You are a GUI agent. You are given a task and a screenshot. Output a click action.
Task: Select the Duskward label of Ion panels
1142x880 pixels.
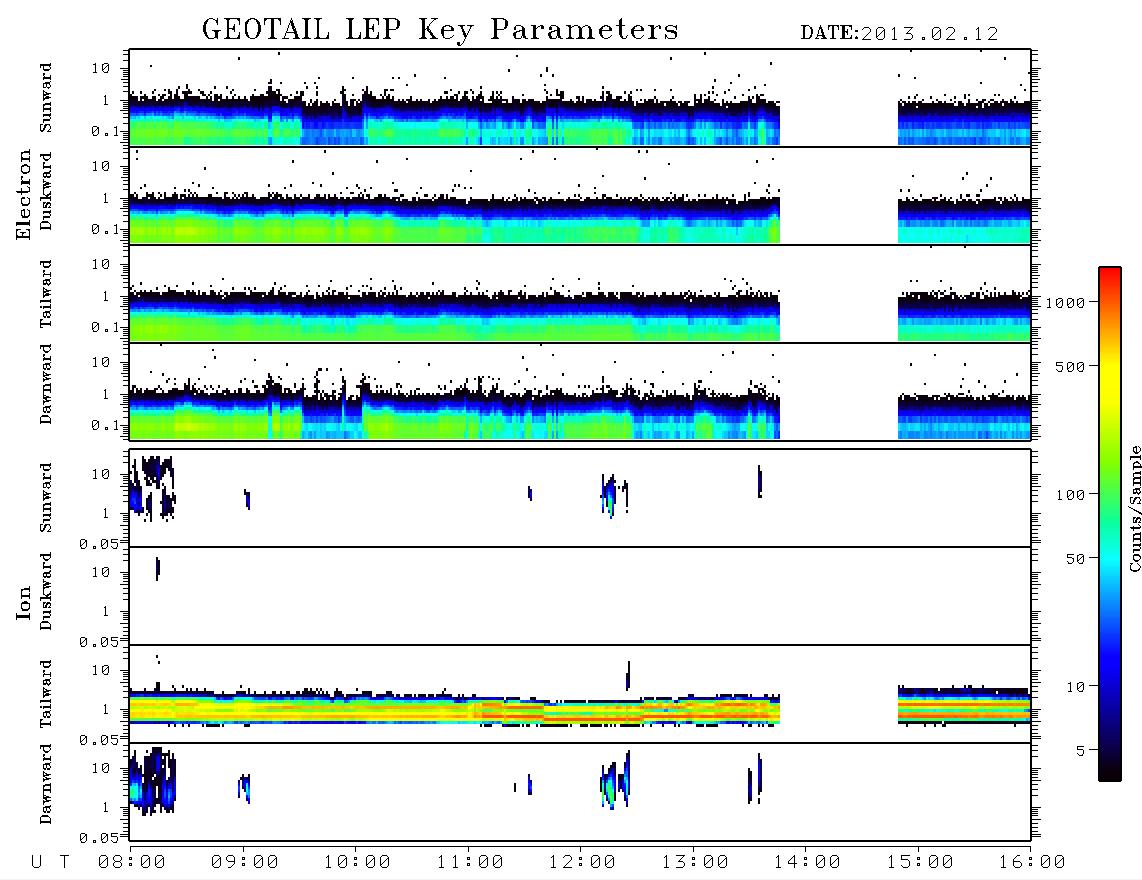pyautogui.click(x=46, y=591)
